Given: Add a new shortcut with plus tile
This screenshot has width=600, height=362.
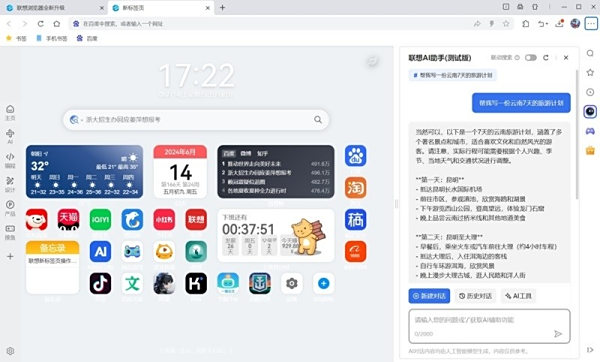Looking at the screenshot, I should (324, 284).
